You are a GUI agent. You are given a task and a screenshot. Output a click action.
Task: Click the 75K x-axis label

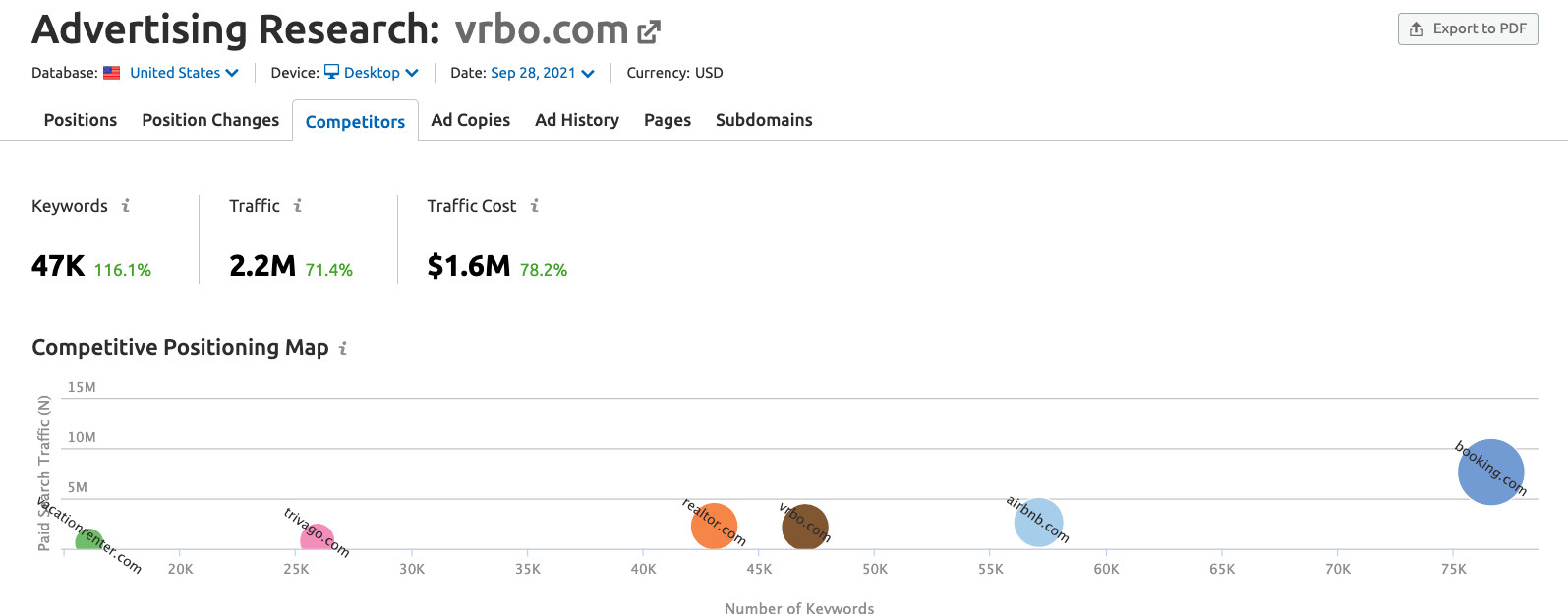pos(1454,569)
